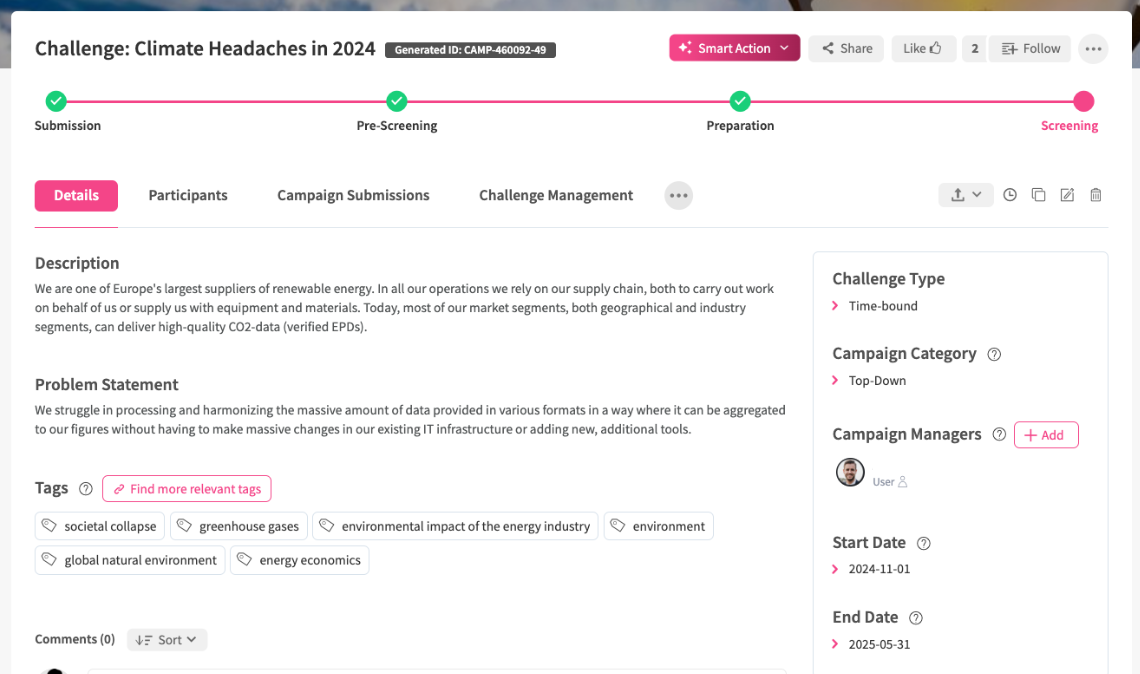Open the Campaign Submissions tab
1140x674 pixels.
click(353, 195)
